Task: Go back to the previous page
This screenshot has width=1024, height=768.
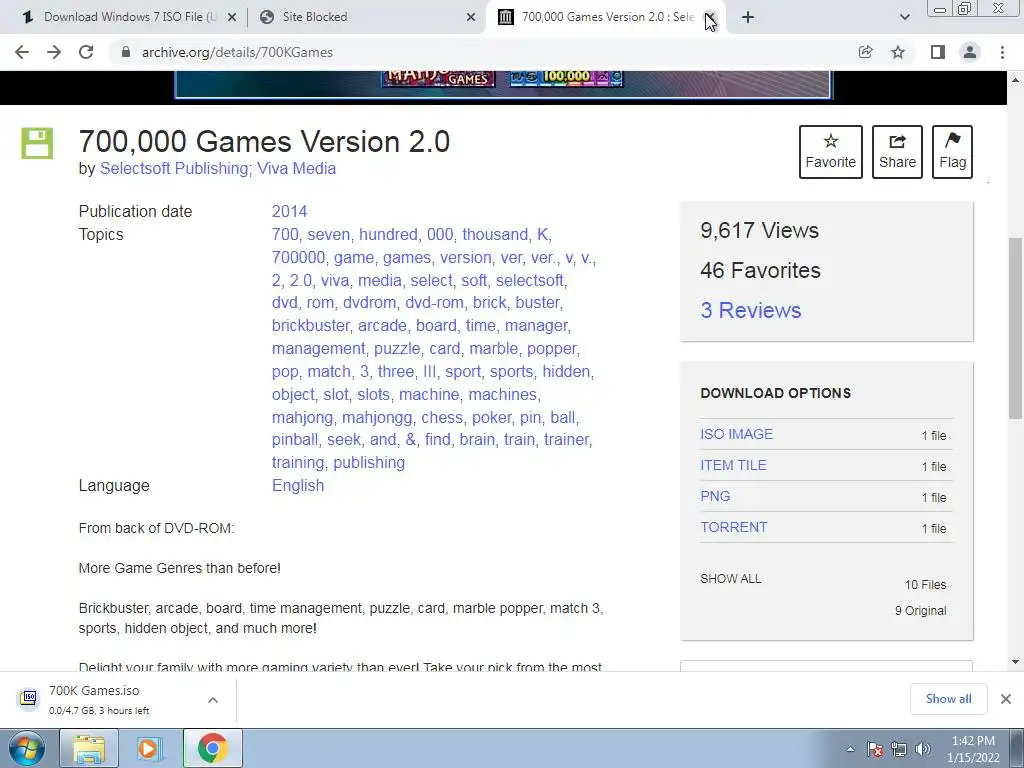Action: click(x=22, y=52)
